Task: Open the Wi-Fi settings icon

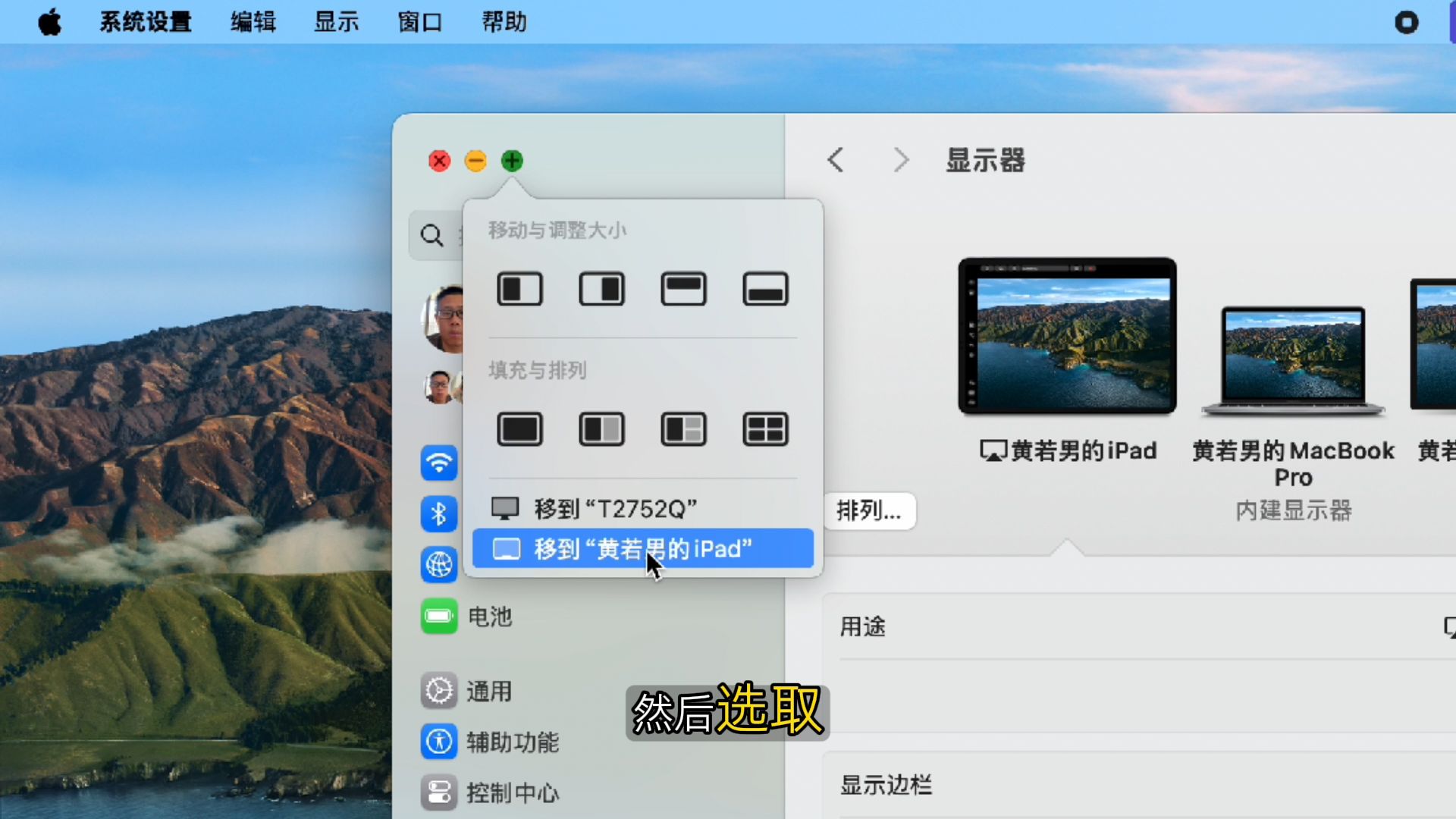Action: 439,463
